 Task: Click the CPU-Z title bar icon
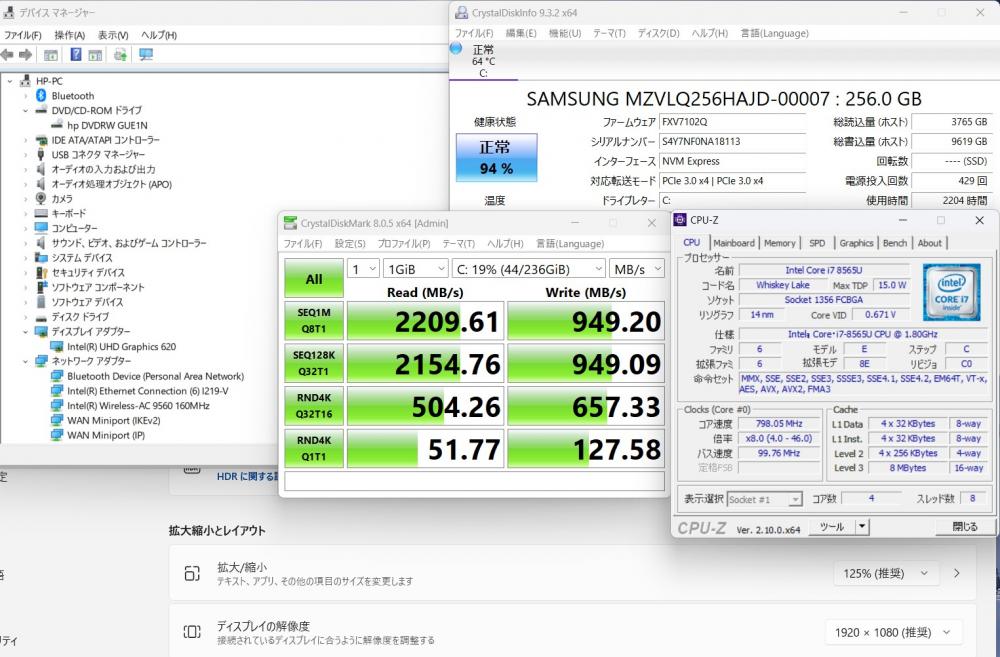click(x=680, y=220)
